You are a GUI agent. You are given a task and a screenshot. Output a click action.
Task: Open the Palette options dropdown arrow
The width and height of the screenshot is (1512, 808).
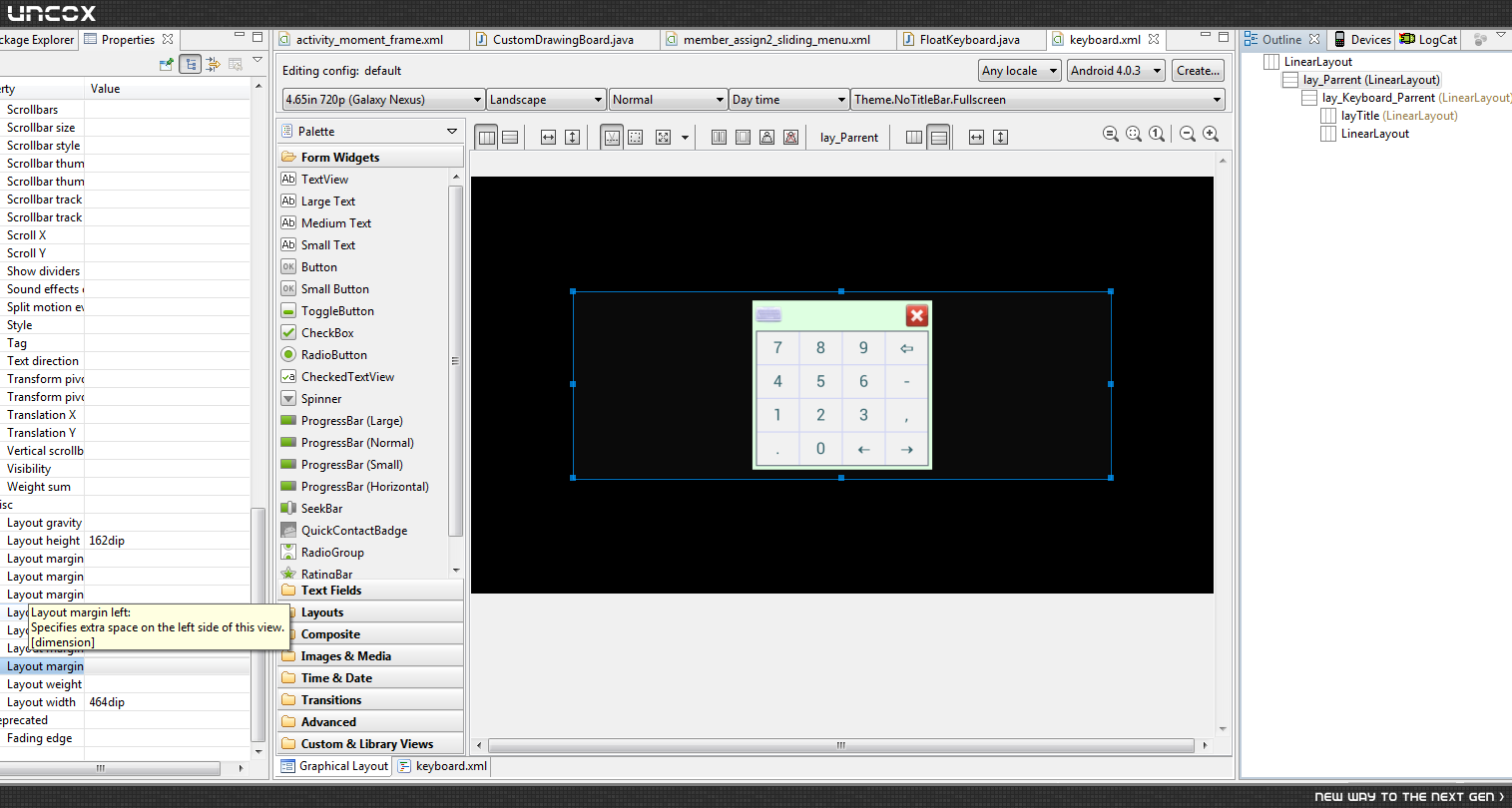coord(451,132)
